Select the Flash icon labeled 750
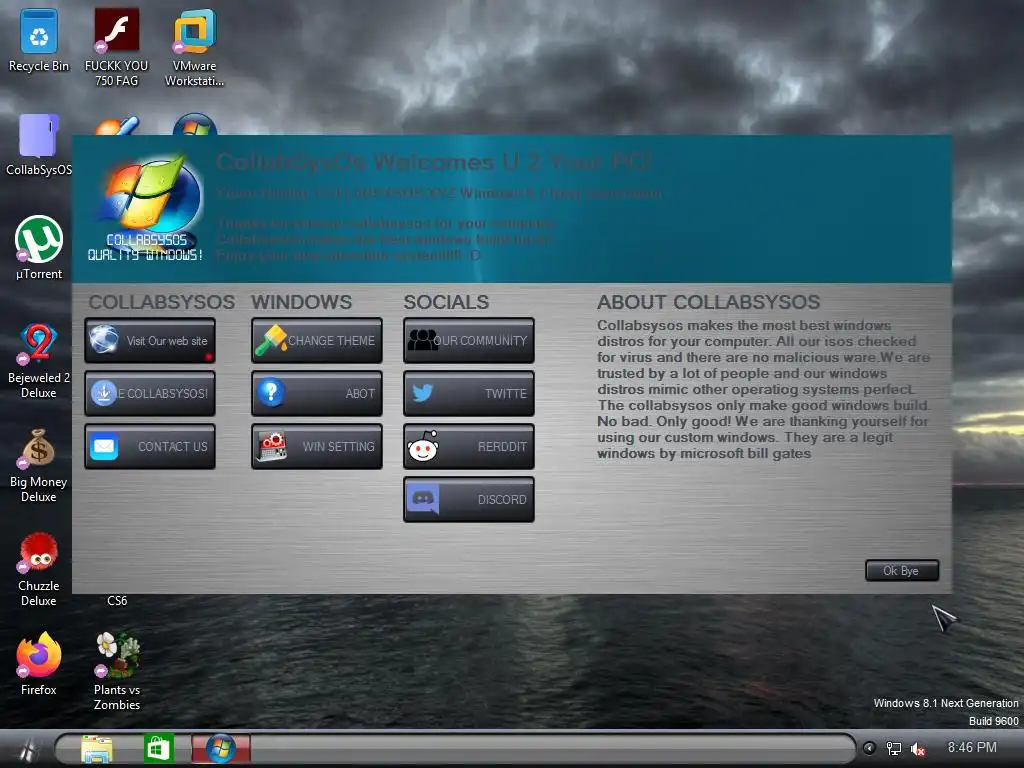The width and height of the screenshot is (1024, 768). 116,47
